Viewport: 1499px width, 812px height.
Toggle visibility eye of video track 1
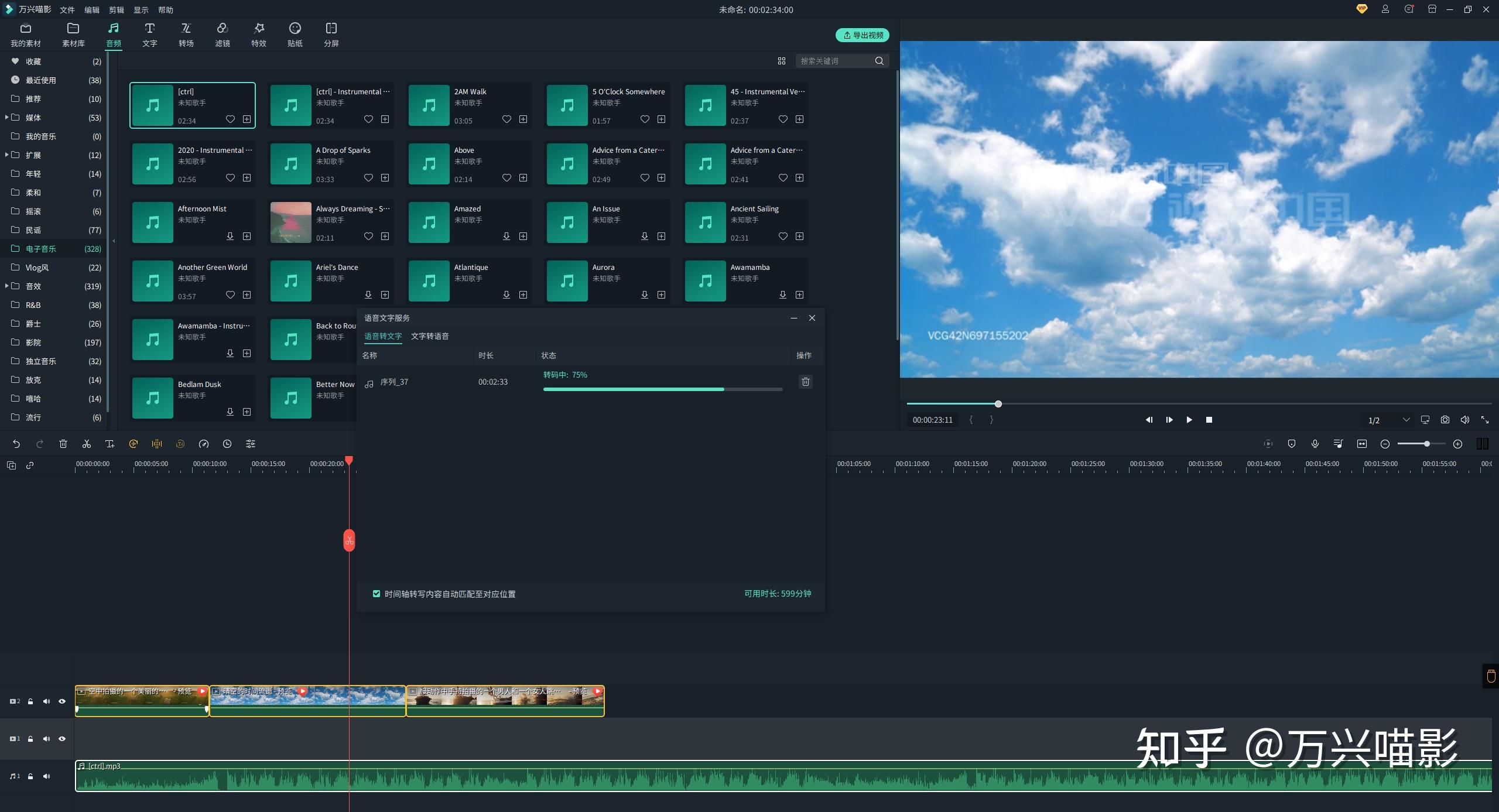coord(62,739)
